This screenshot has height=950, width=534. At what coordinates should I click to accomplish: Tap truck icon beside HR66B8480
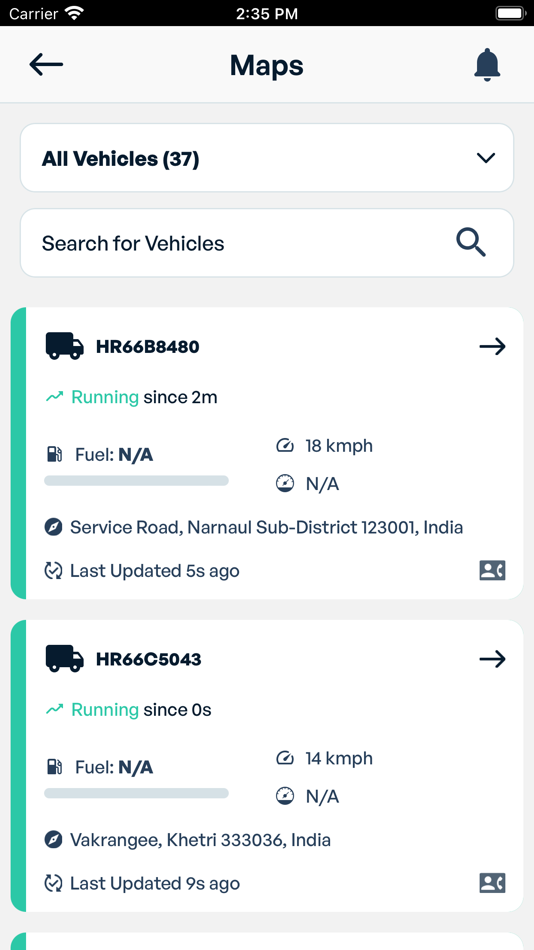click(64, 346)
